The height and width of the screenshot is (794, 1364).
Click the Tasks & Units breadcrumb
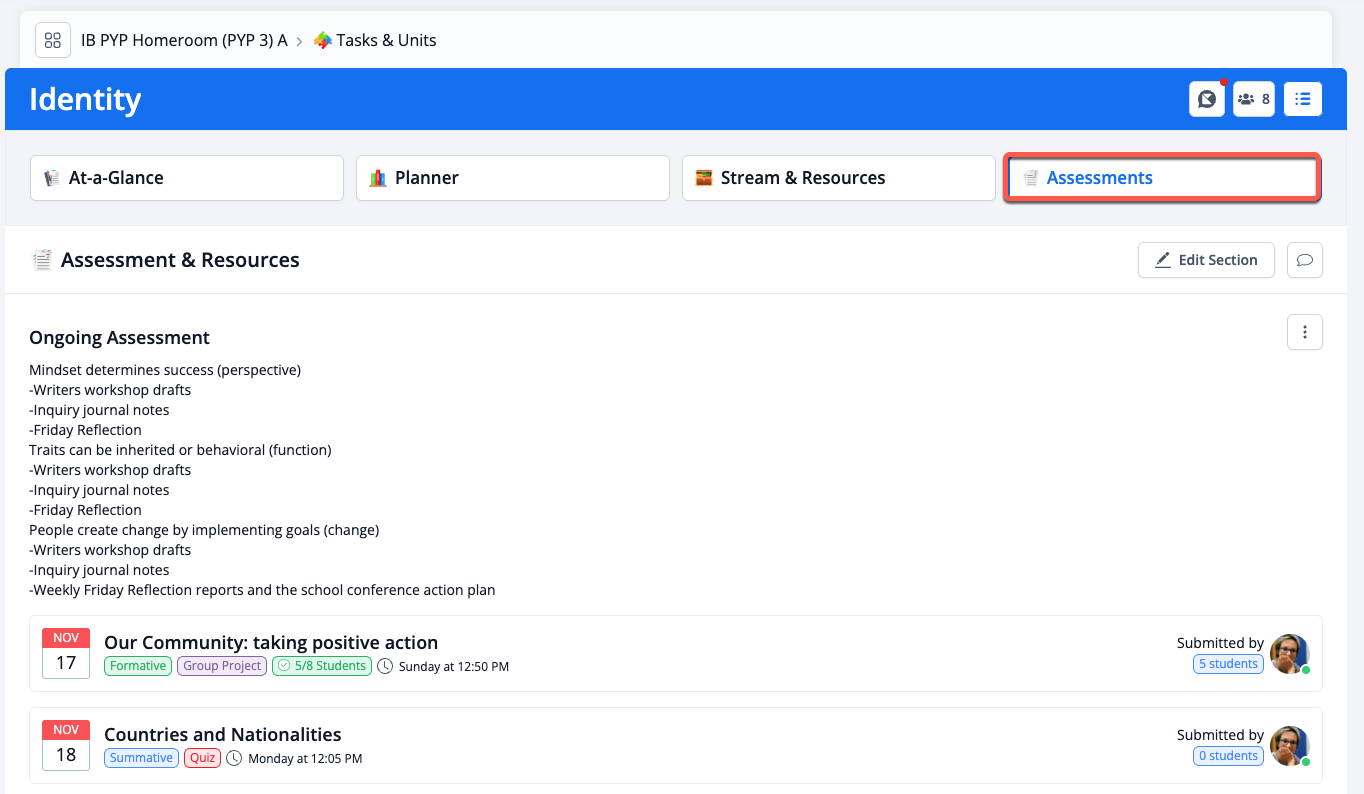386,40
